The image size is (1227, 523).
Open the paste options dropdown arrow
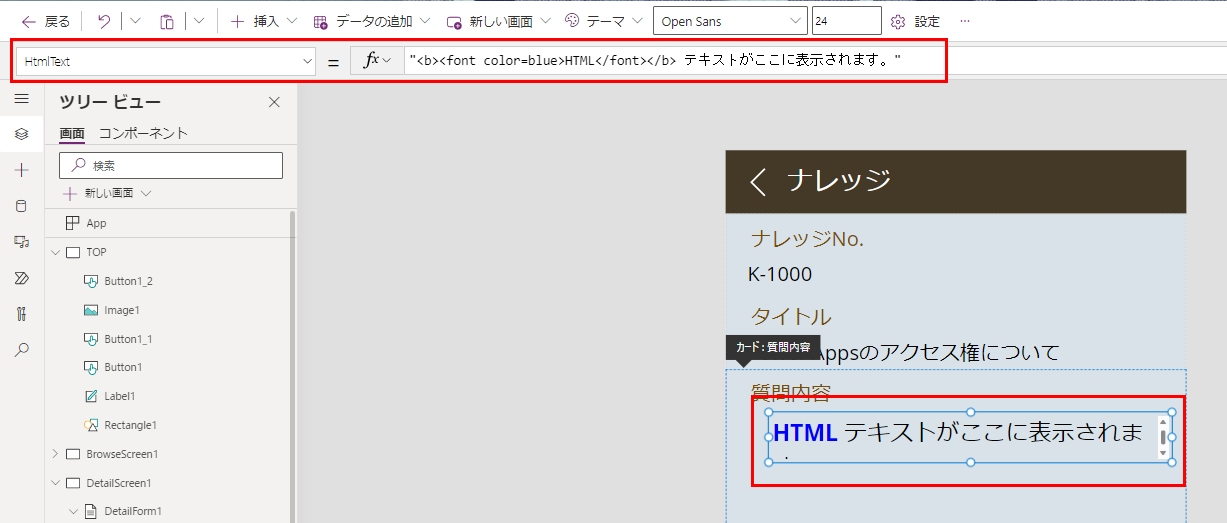pos(199,21)
